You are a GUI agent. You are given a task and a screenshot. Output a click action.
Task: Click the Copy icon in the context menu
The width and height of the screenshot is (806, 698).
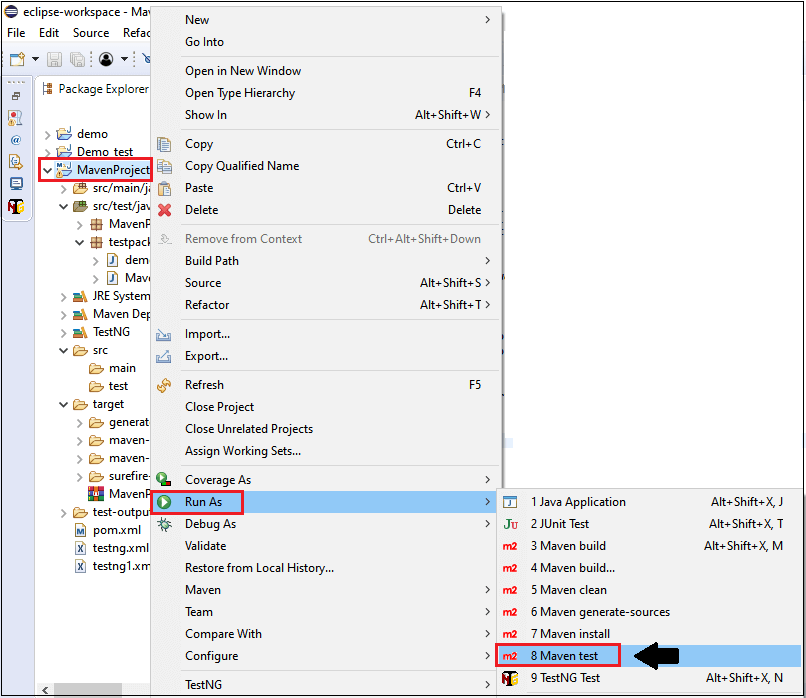point(165,144)
